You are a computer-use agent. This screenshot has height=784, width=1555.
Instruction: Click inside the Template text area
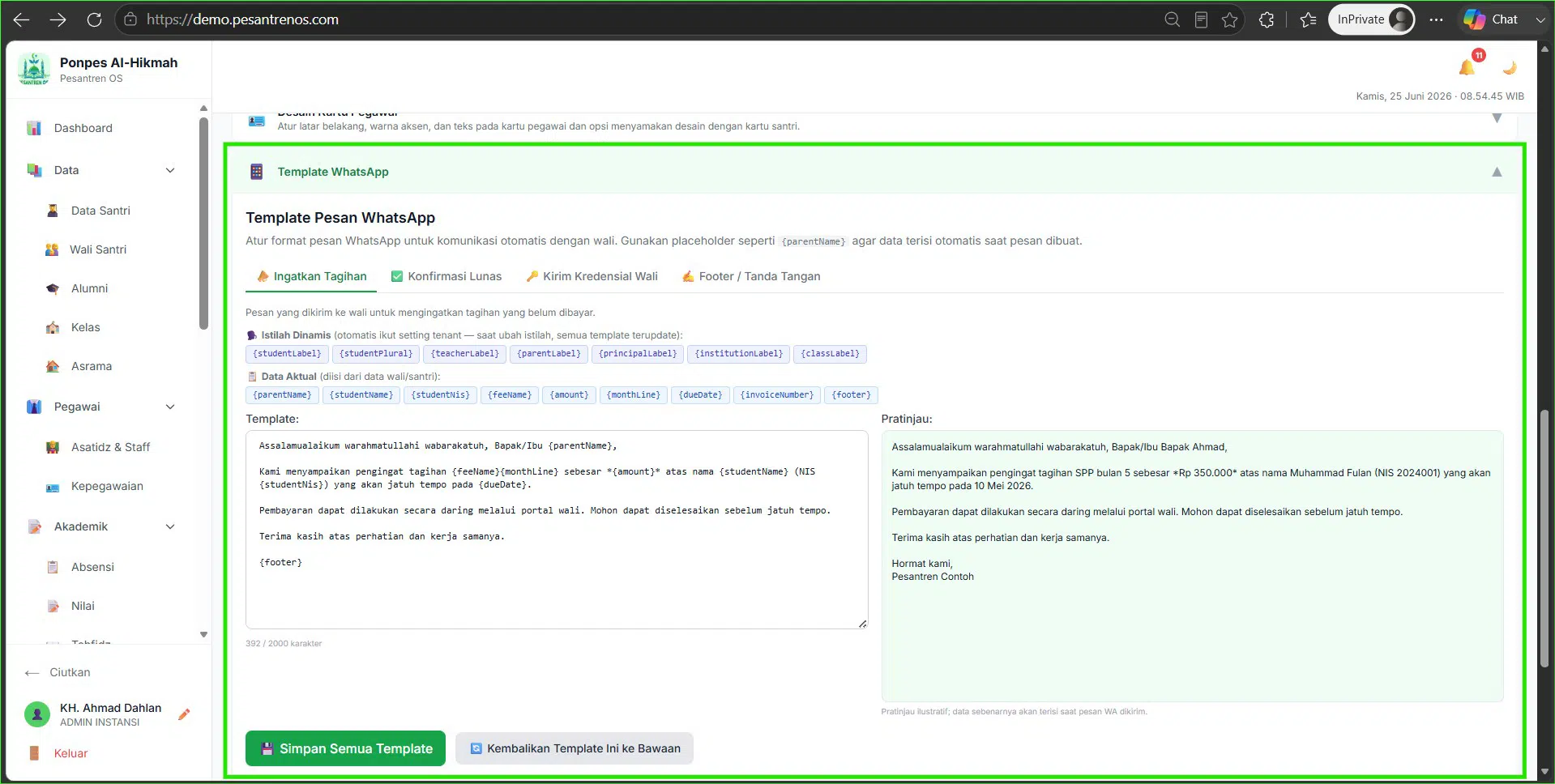coord(557,530)
